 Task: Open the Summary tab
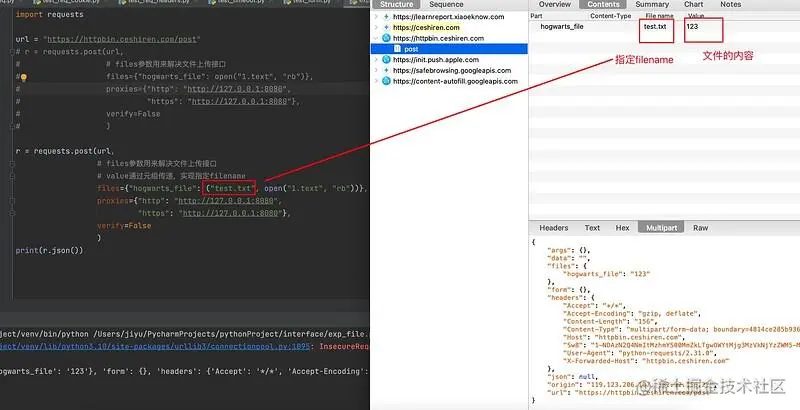(652, 4)
